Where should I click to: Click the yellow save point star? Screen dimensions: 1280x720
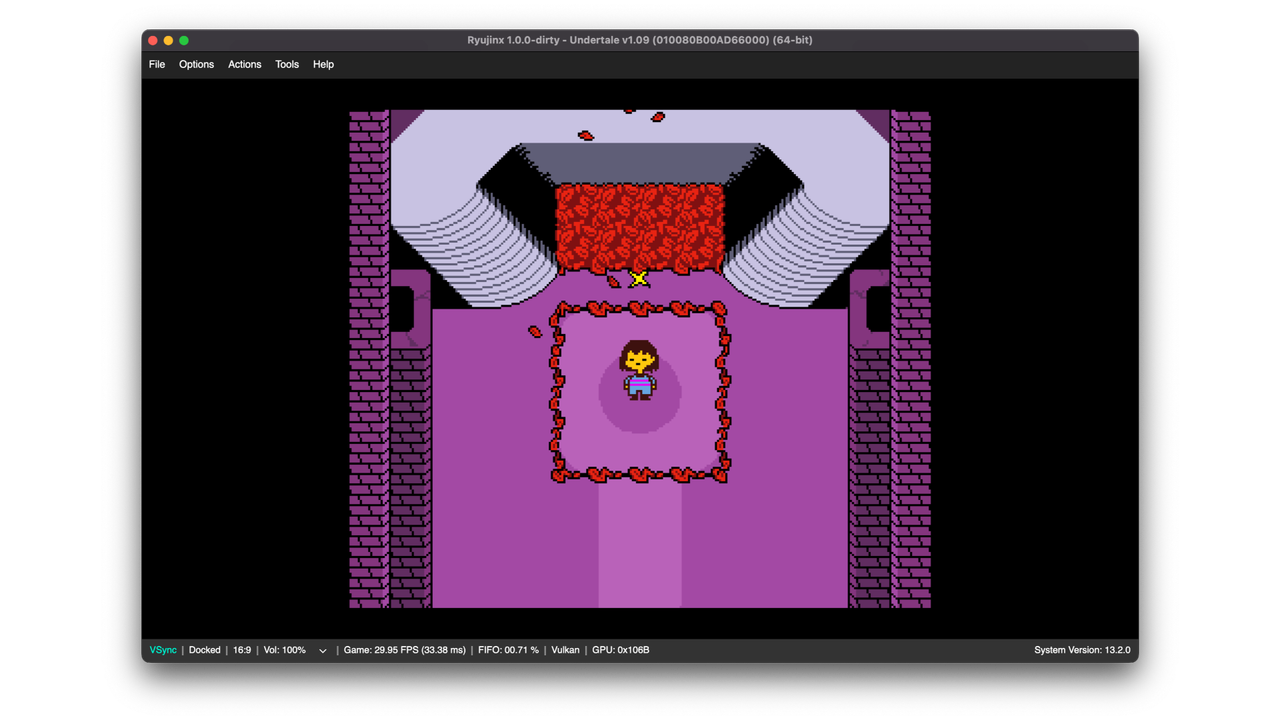[x=639, y=279]
